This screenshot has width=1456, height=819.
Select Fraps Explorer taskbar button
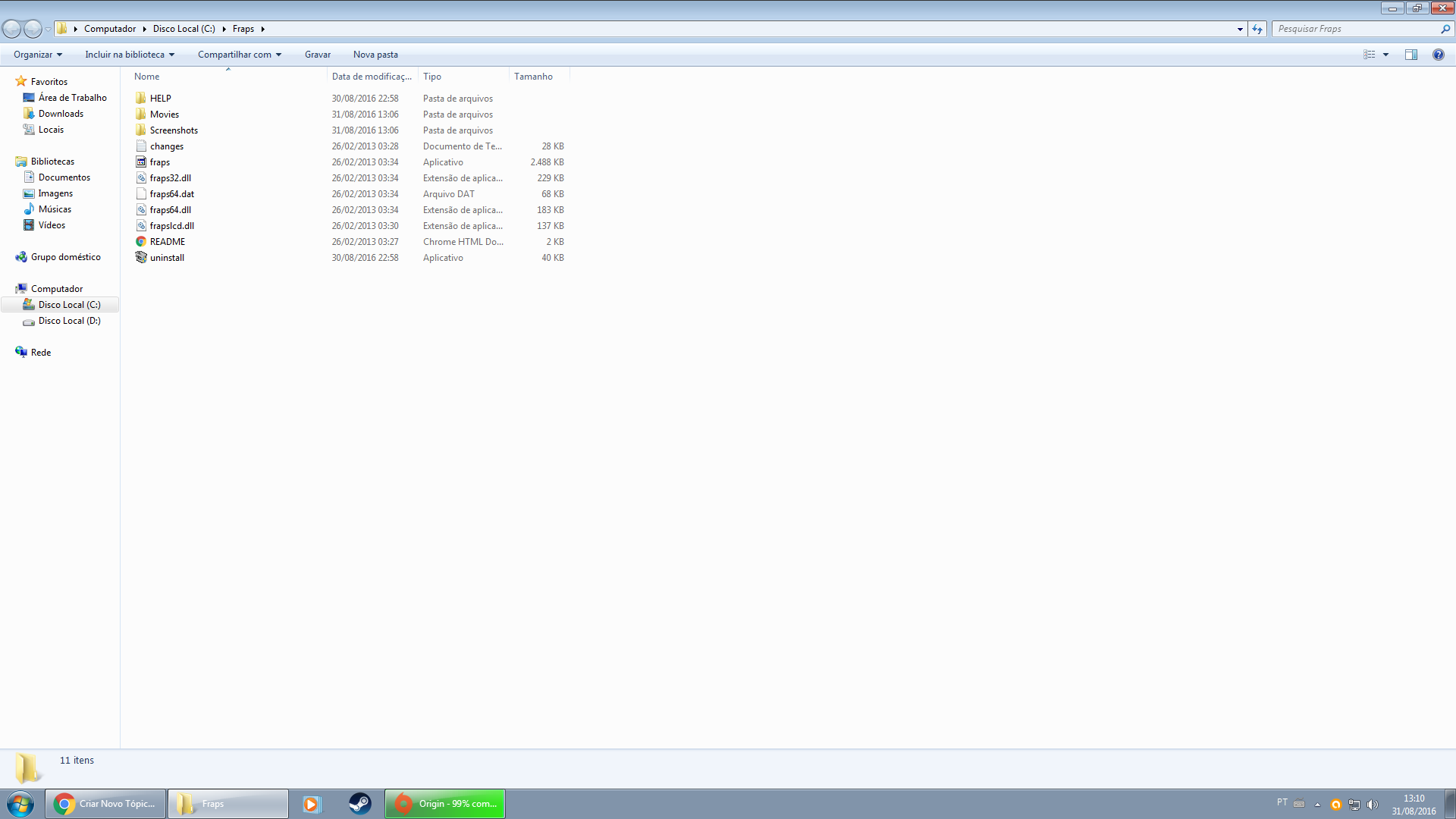[228, 804]
